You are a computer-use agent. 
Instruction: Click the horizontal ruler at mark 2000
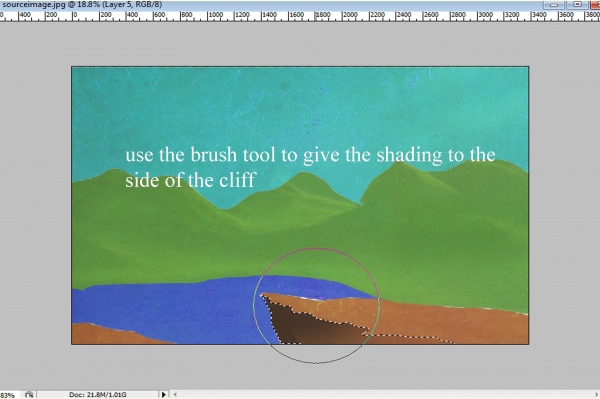350,15
